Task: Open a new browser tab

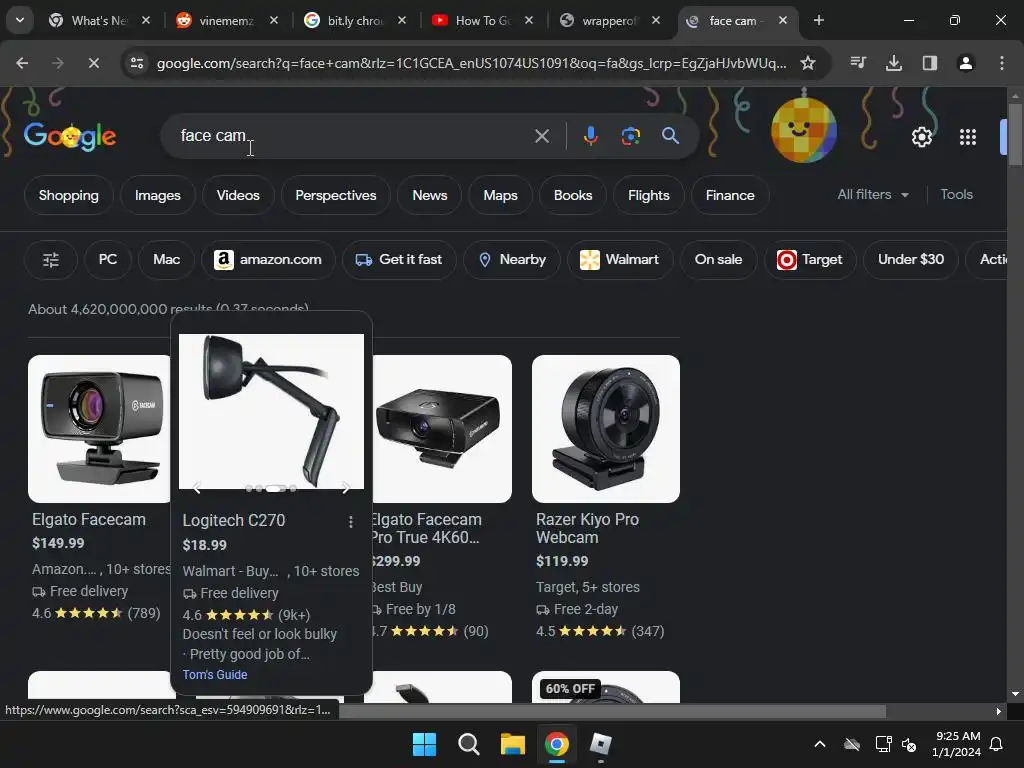Action: point(819,20)
